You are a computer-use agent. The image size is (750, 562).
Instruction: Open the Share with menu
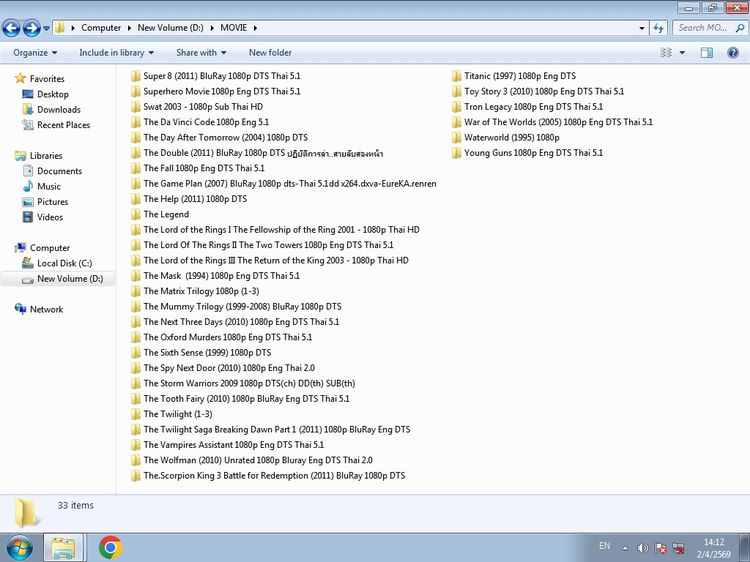pyautogui.click(x=201, y=53)
